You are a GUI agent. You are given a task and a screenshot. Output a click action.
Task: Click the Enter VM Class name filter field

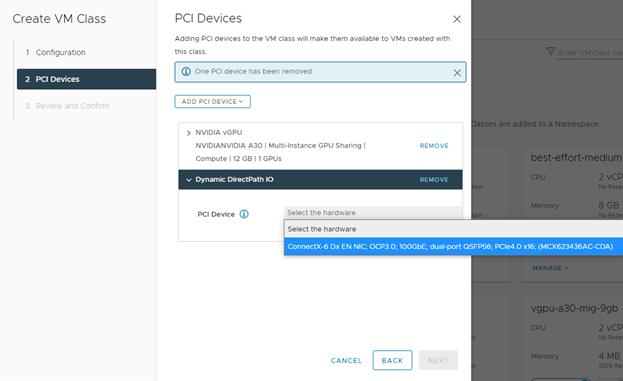click(x=590, y=52)
